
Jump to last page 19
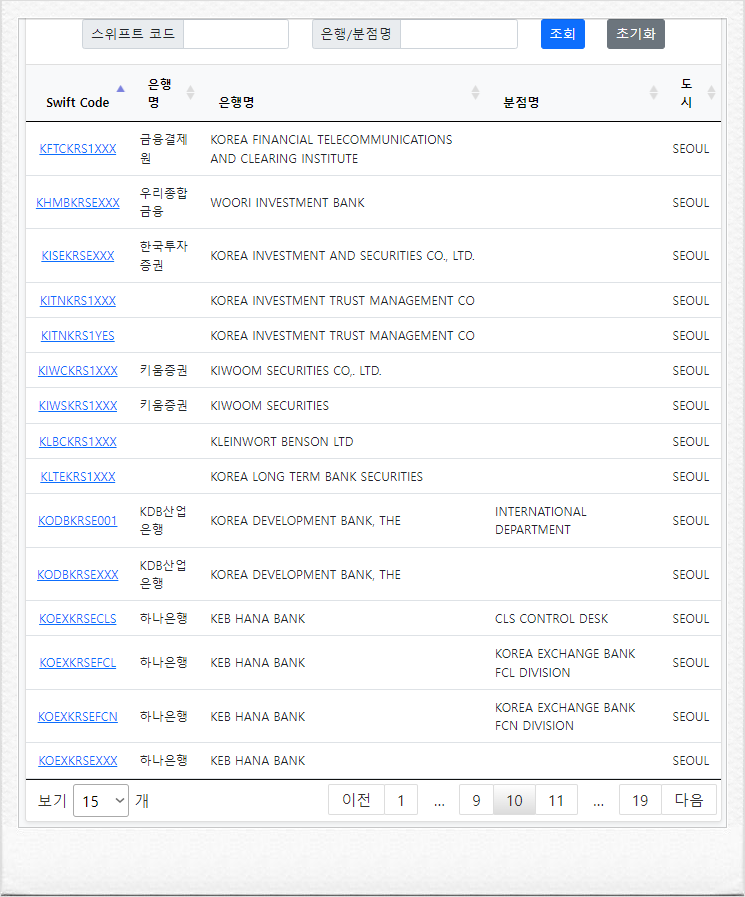pyautogui.click(x=640, y=800)
